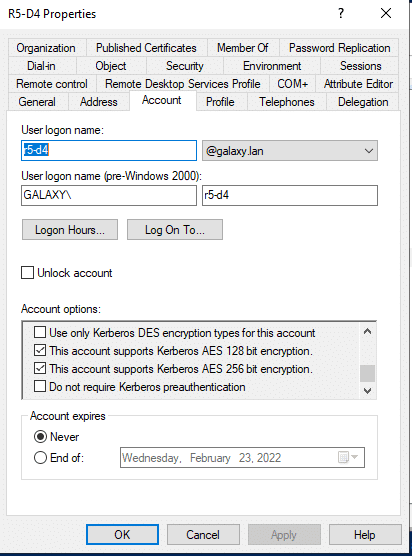Screen dimensions: 412x556
Task: Check the Unlock account checkbox
Action: (27, 273)
